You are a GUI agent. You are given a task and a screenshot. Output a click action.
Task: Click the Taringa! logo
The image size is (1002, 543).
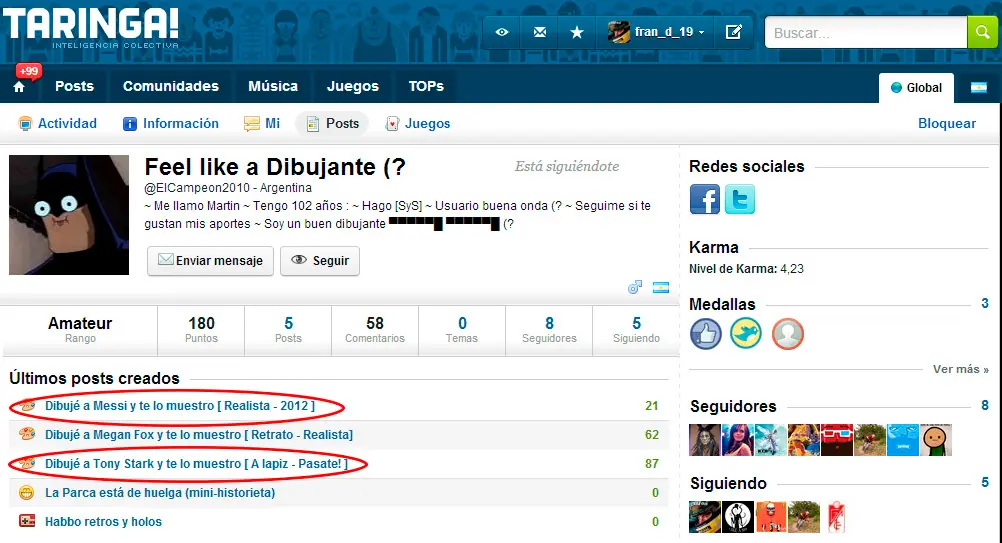pos(91,27)
